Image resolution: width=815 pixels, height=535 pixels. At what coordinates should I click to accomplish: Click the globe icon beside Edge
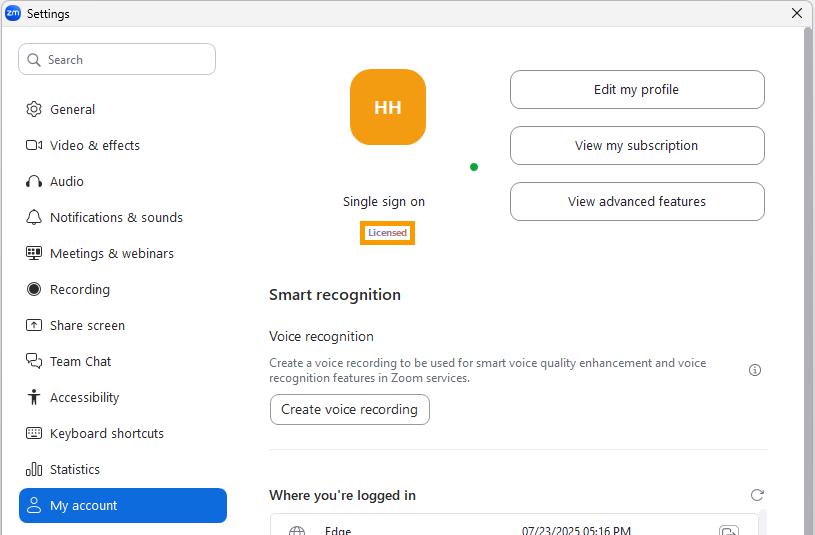click(x=297, y=530)
